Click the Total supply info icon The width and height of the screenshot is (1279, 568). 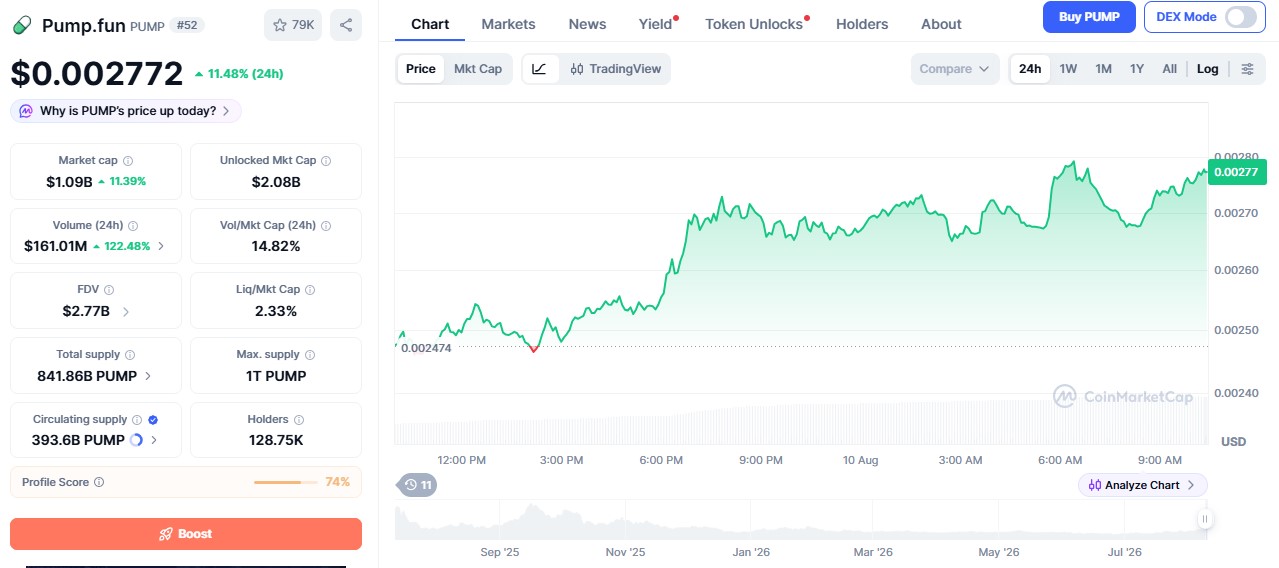[130, 354]
